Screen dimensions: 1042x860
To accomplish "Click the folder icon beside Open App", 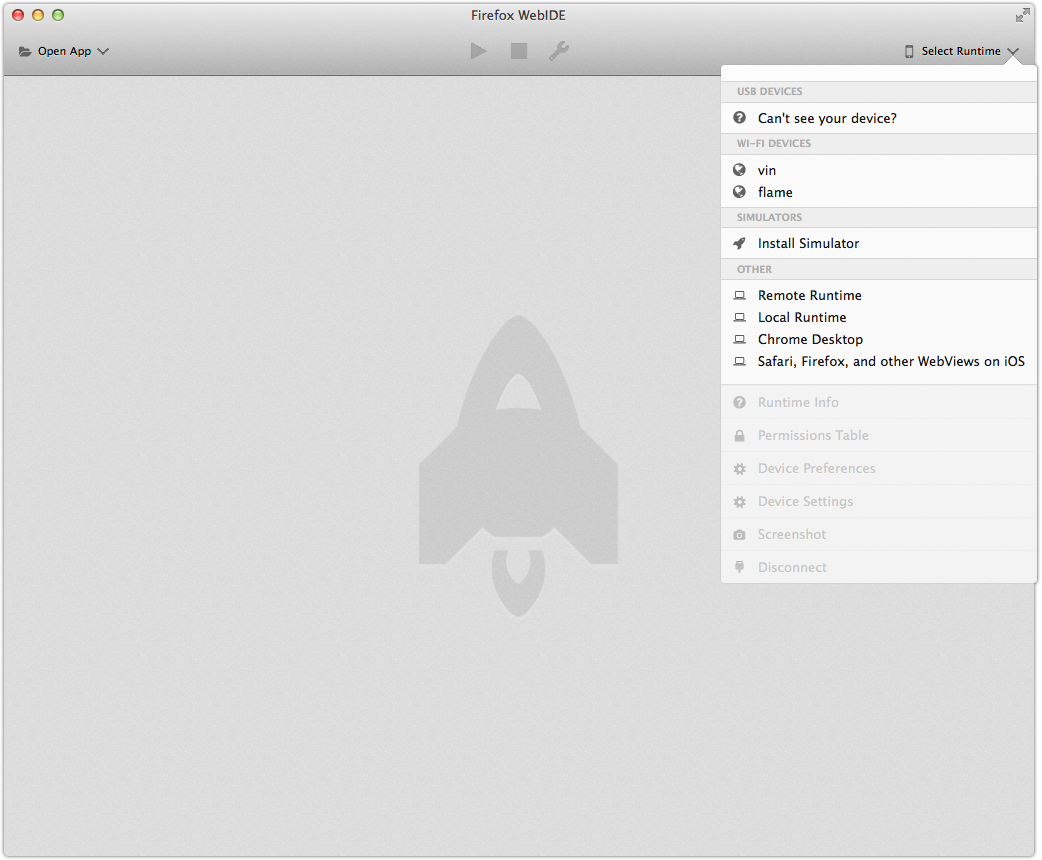I will coord(25,51).
